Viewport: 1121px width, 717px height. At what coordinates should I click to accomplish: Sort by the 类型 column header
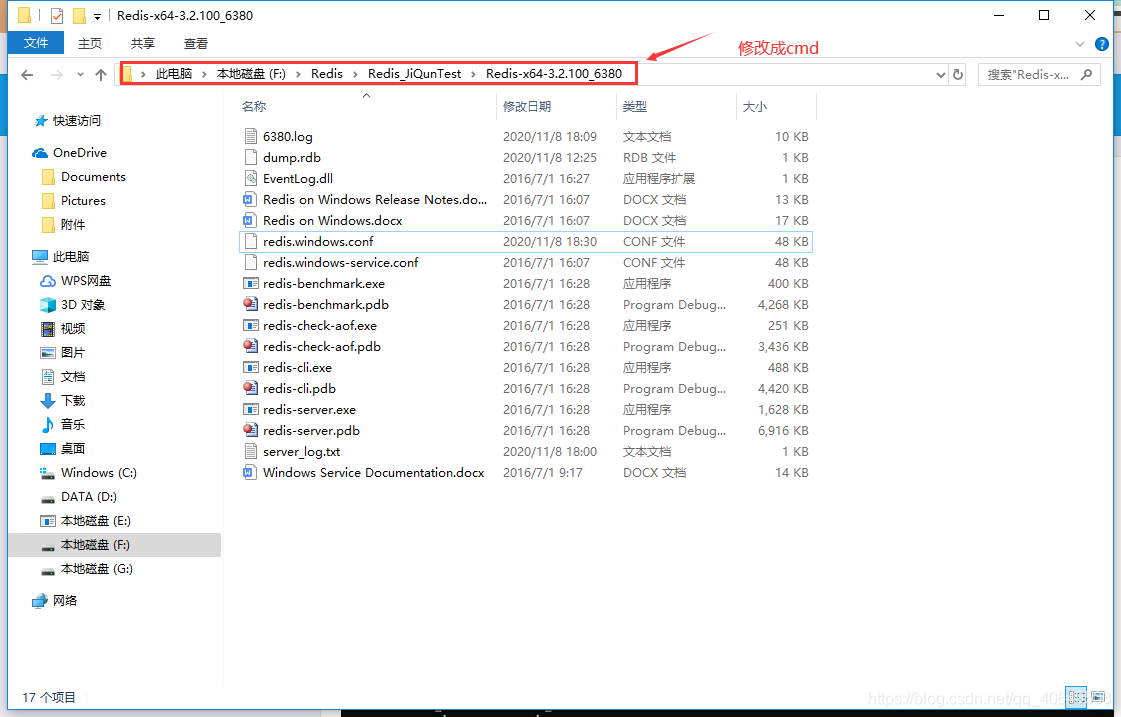[635, 107]
